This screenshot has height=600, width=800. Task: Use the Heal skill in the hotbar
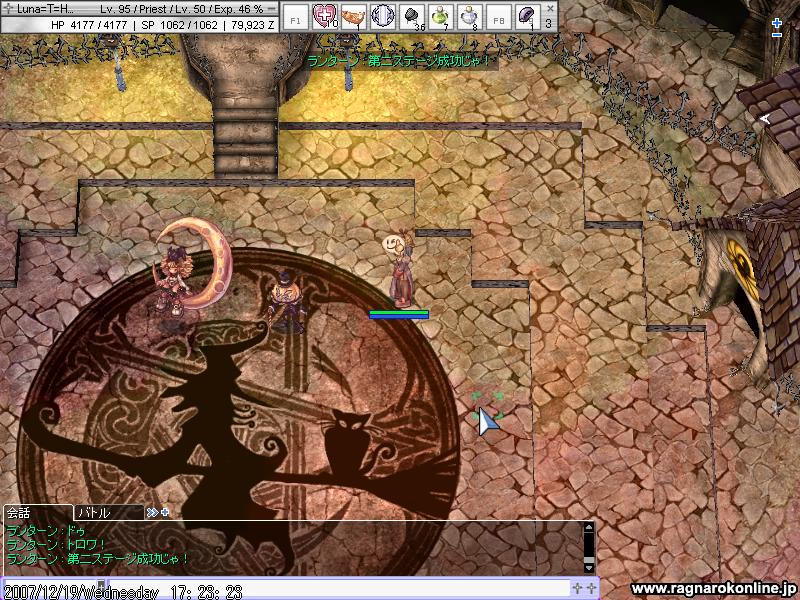point(323,16)
